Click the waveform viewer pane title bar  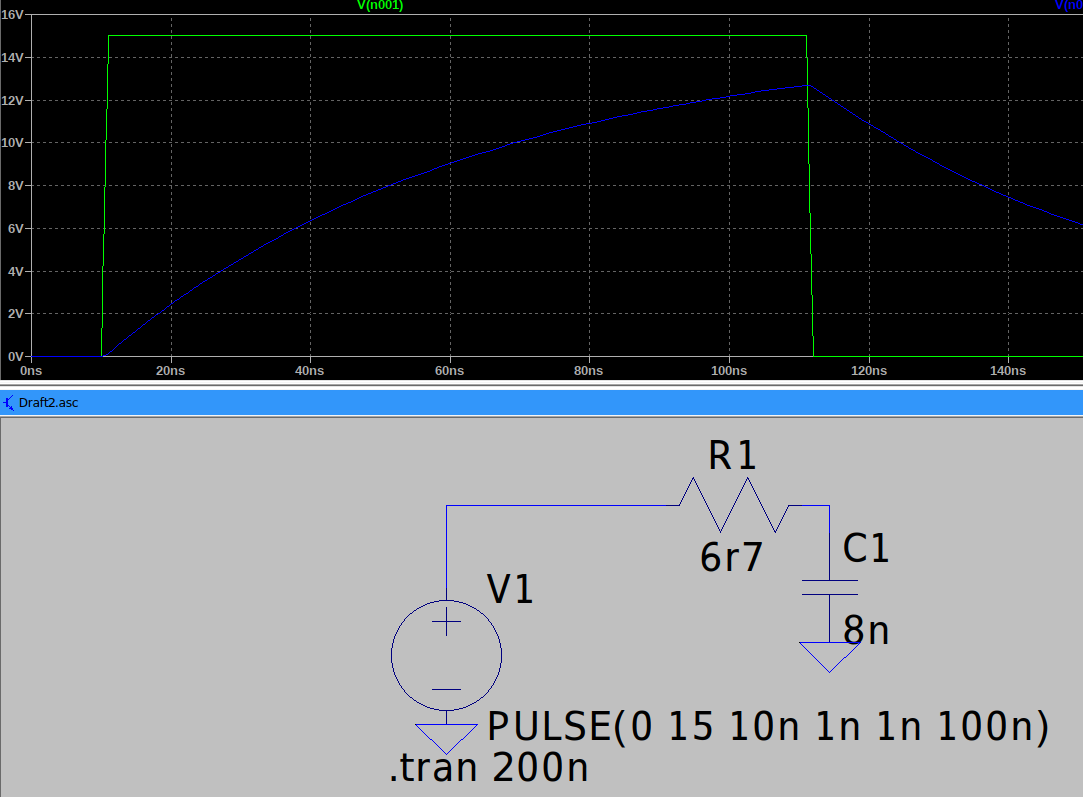(540, 403)
